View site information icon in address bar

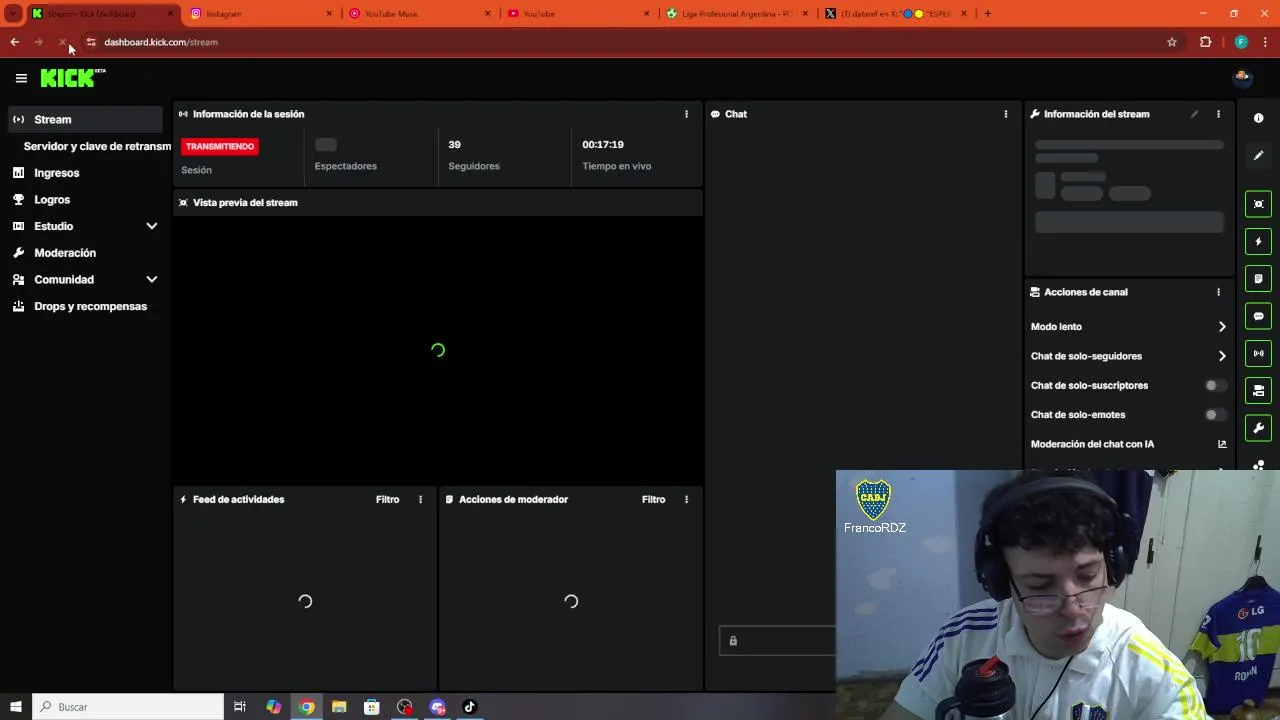[90, 42]
